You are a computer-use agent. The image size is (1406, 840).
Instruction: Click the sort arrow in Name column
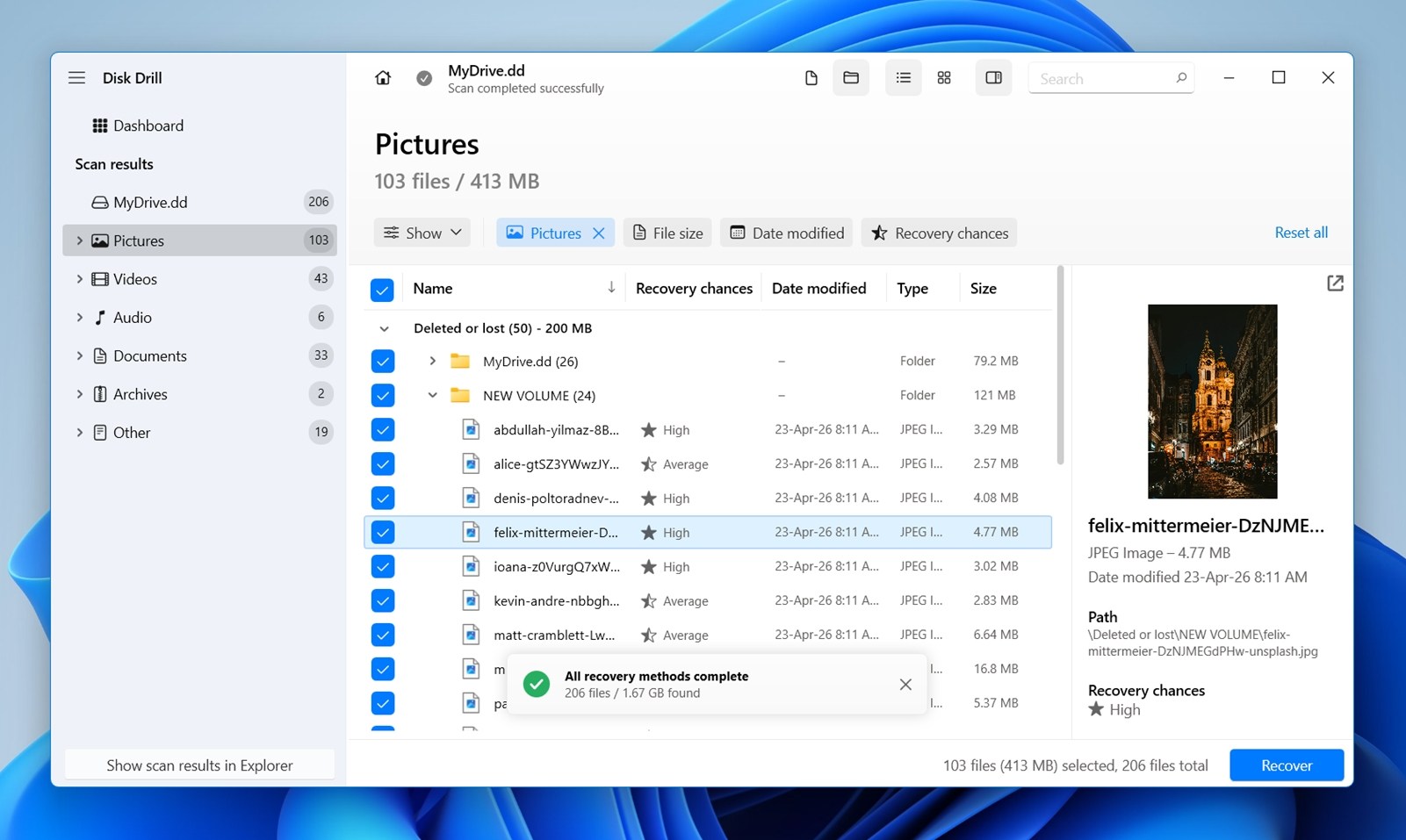(x=611, y=288)
